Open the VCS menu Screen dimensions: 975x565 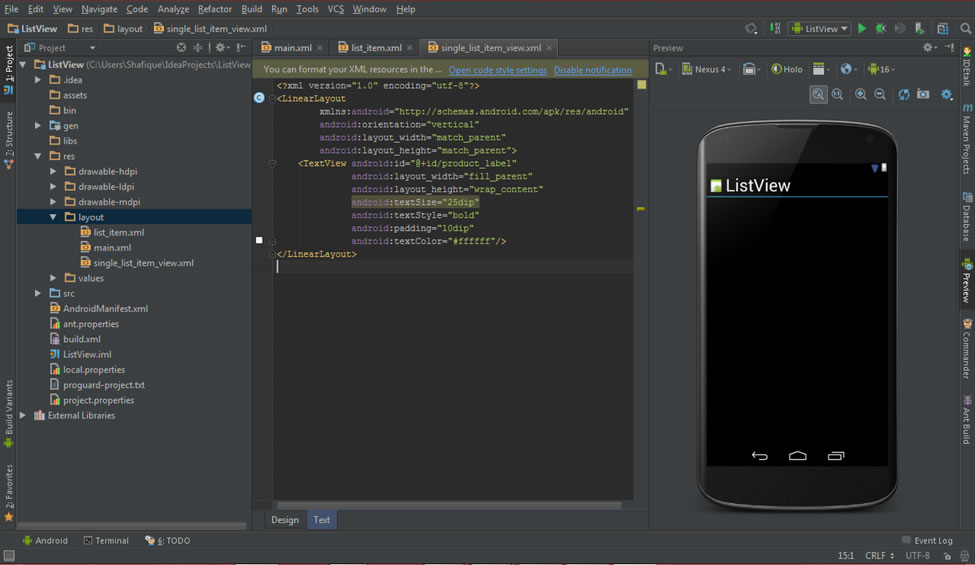(x=336, y=9)
